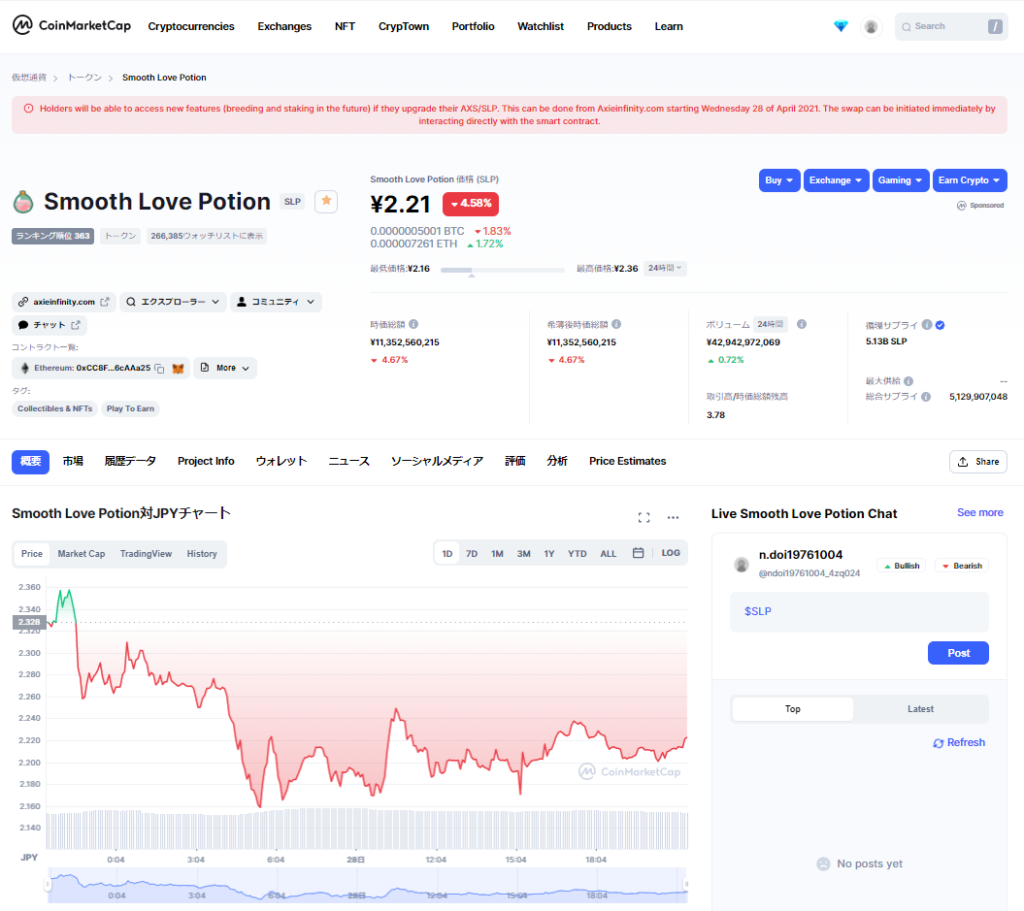This screenshot has height=911, width=1024.
Task: Open the diamond rewards icon
Action: [840, 26]
